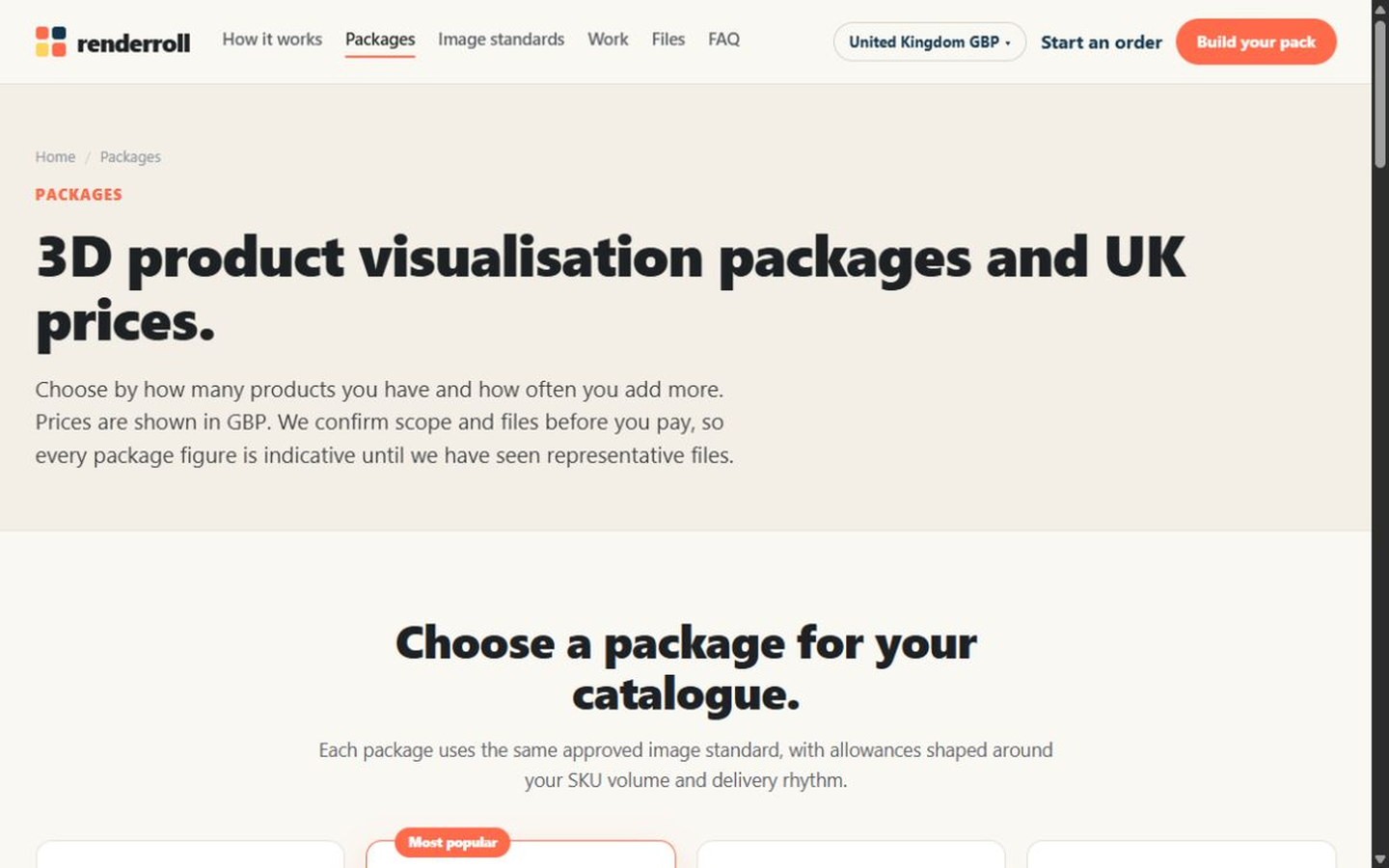Image resolution: width=1389 pixels, height=868 pixels.
Task: Click the Build your pack button
Action: tap(1256, 41)
